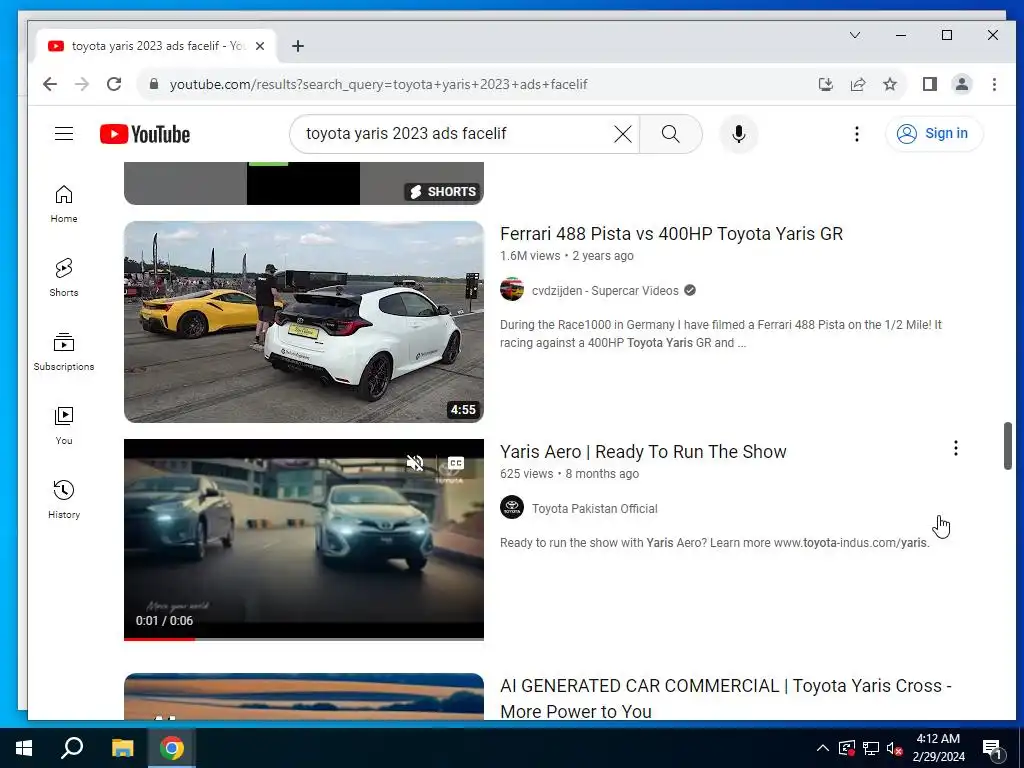Screen dimensions: 1024x768
Task: Open File Explorer from the taskbar
Action: [122, 748]
